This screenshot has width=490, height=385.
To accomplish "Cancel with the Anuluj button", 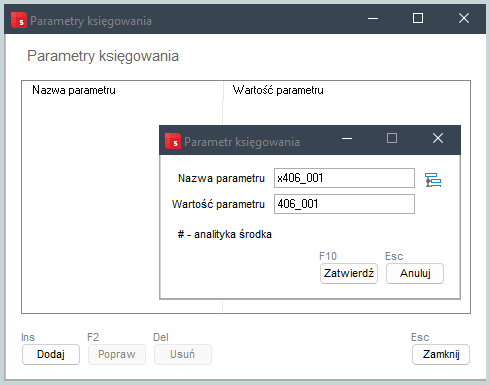I will pos(415,273).
